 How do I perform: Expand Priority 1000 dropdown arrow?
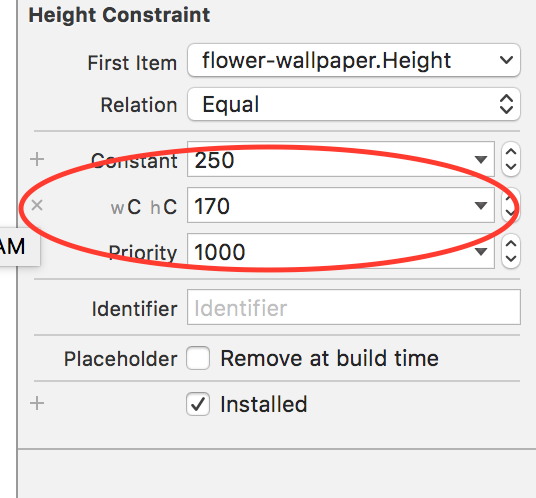tap(481, 252)
